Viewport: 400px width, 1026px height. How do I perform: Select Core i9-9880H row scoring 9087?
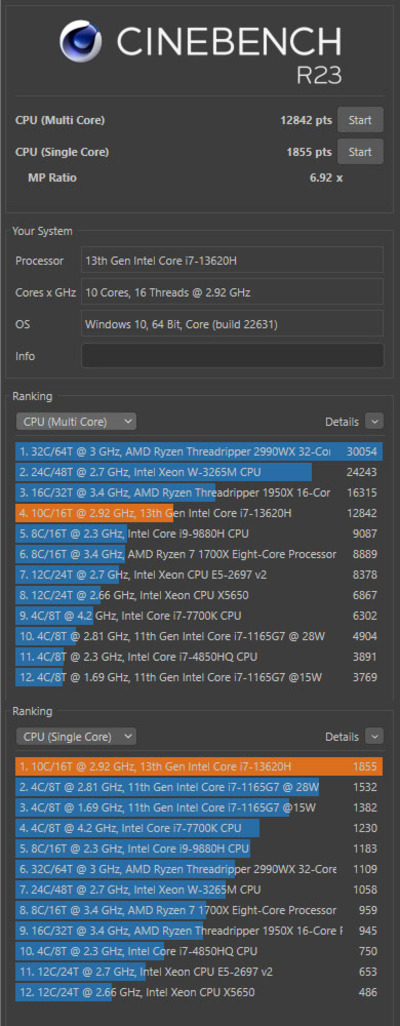pyautogui.click(x=199, y=533)
